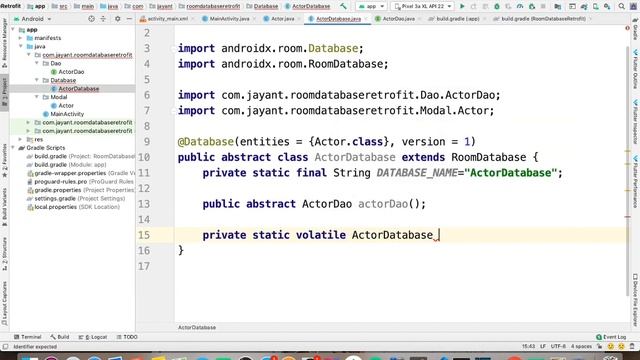Click happy face feedback icon in status bar

click(611, 347)
